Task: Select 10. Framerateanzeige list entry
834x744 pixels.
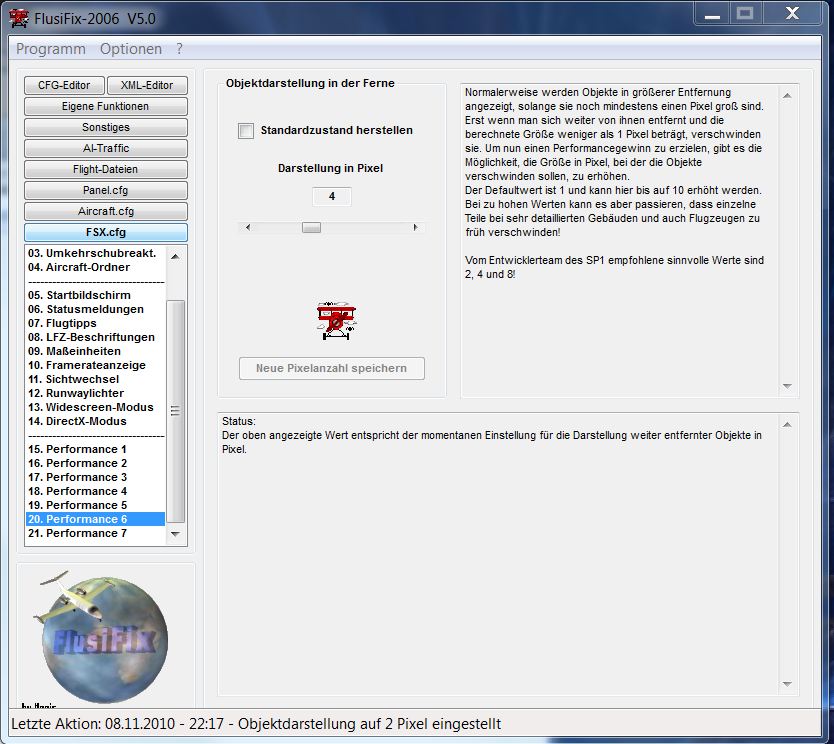Action: pos(95,365)
